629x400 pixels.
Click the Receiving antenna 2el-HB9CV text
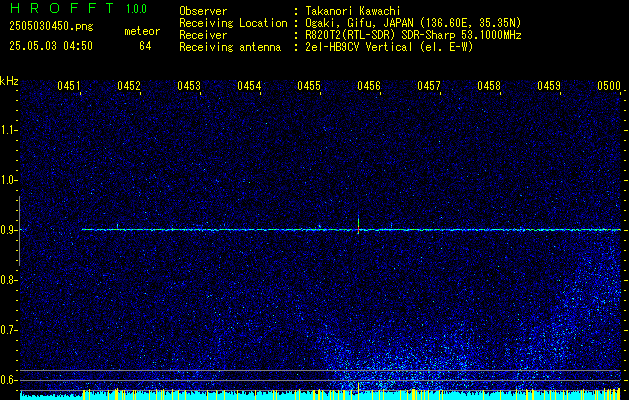pyautogui.click(x=389, y=47)
